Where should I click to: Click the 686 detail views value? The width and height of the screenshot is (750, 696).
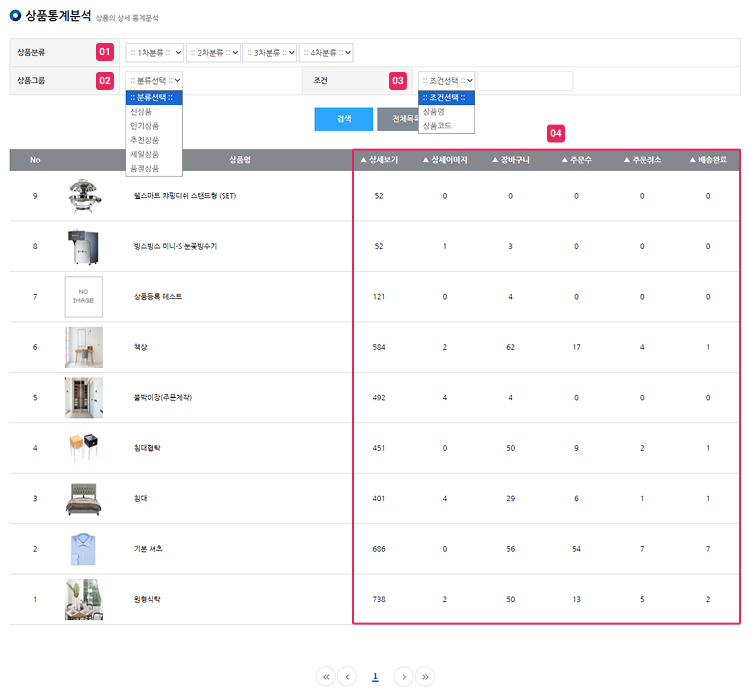pyautogui.click(x=379, y=549)
